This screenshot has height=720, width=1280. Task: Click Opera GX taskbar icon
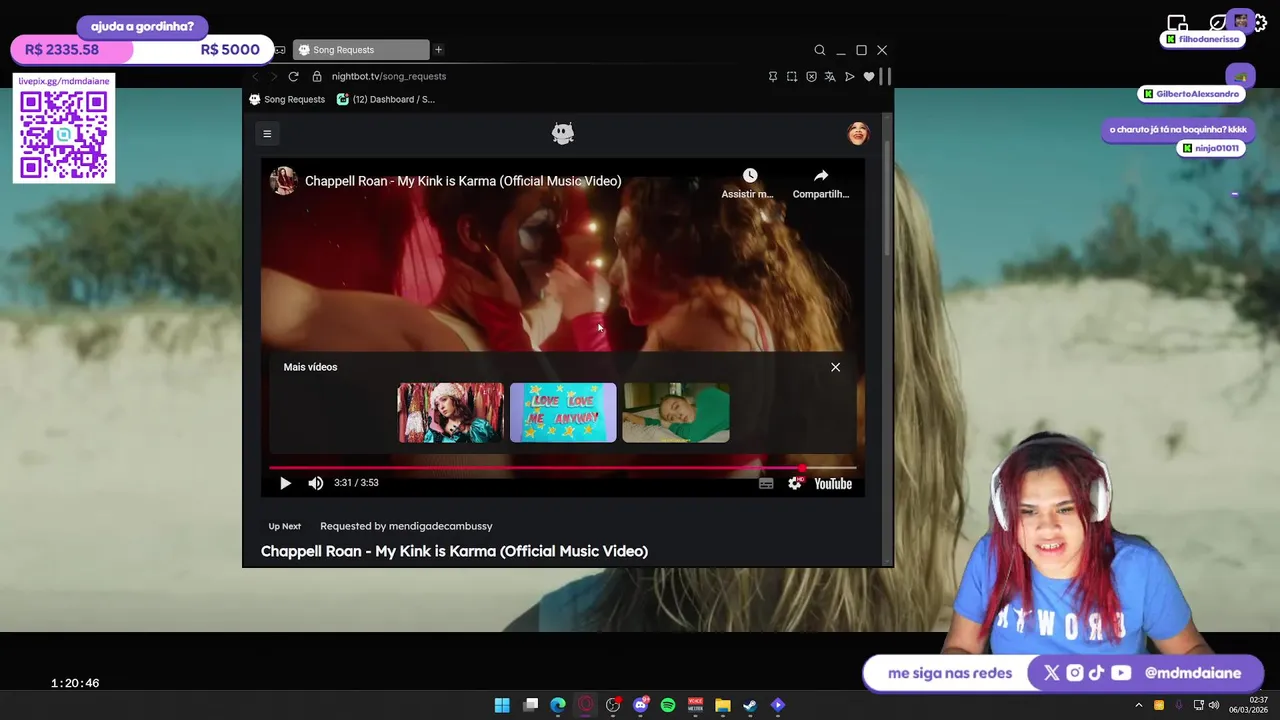[x=586, y=705]
